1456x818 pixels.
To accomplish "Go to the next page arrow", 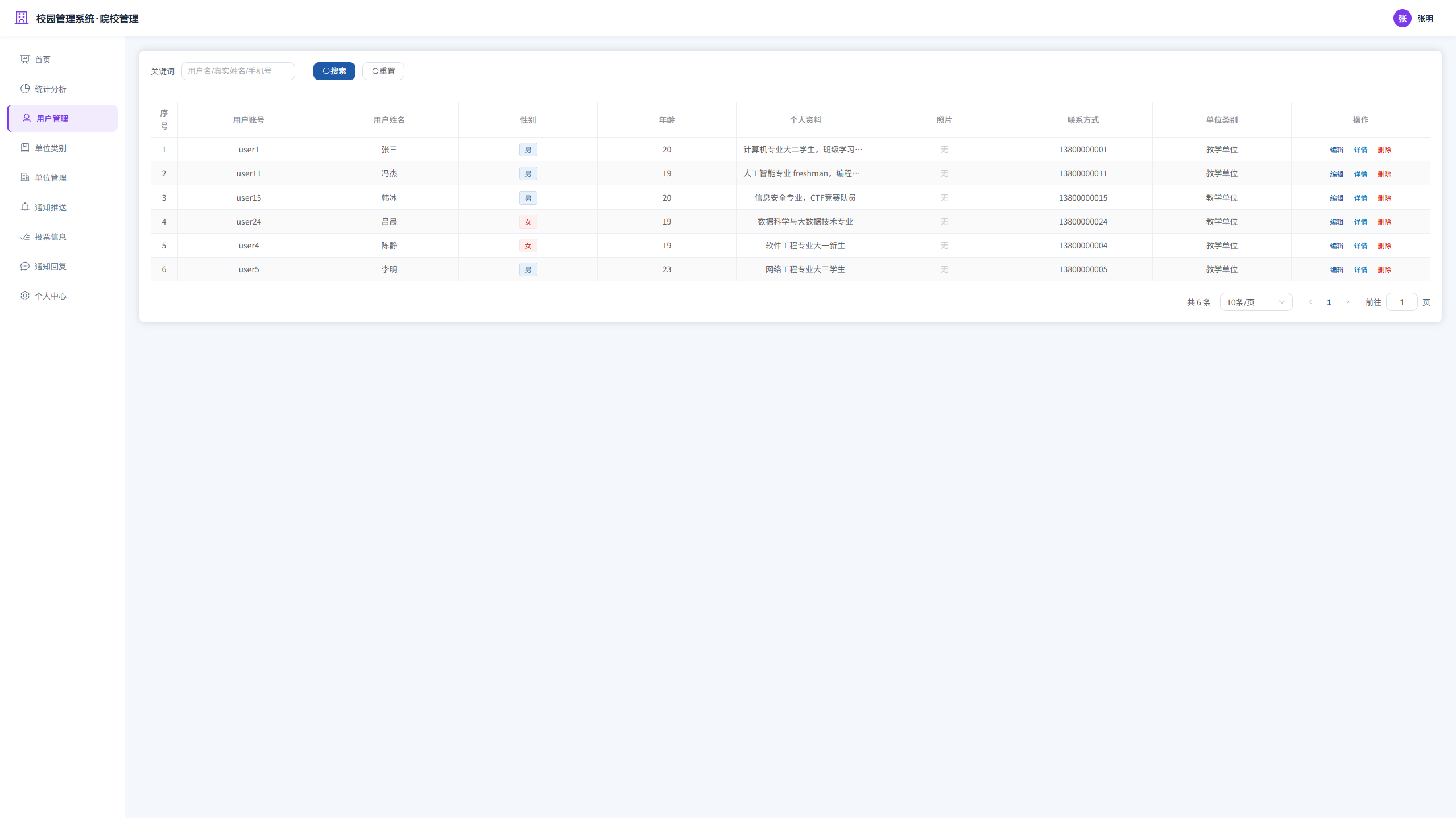I will 1347,302.
